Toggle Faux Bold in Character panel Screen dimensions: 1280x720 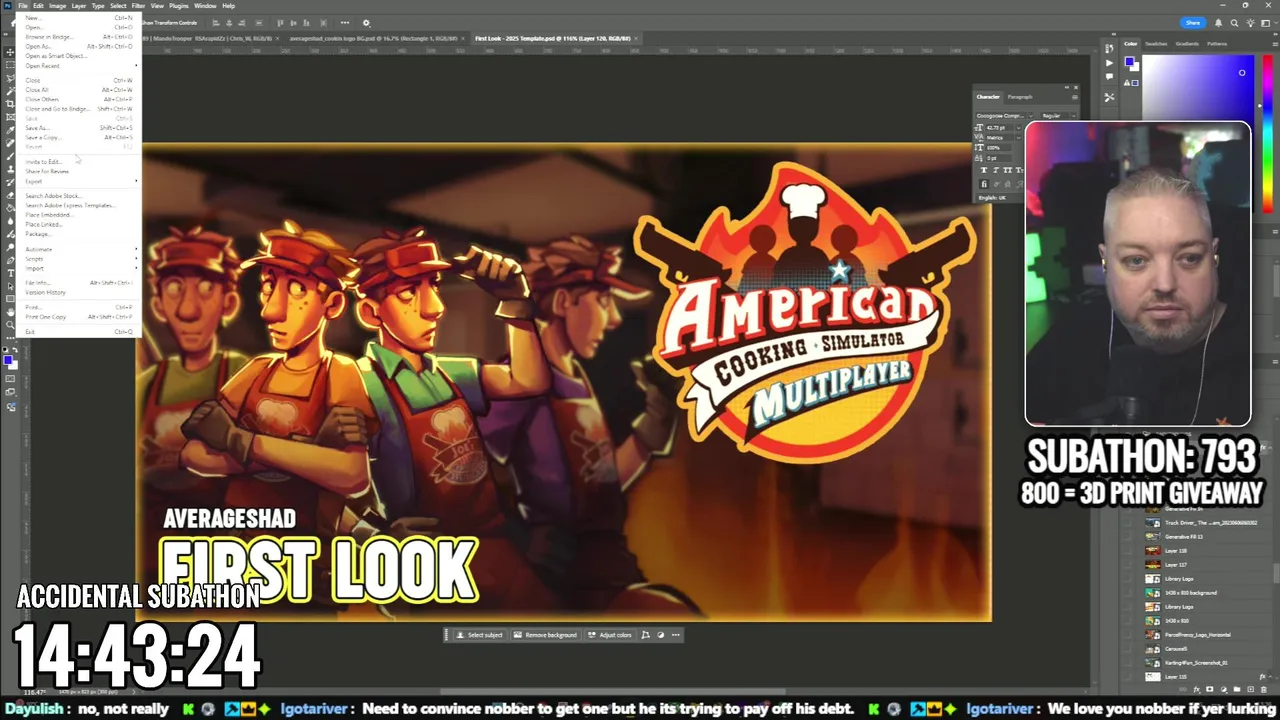point(984,170)
